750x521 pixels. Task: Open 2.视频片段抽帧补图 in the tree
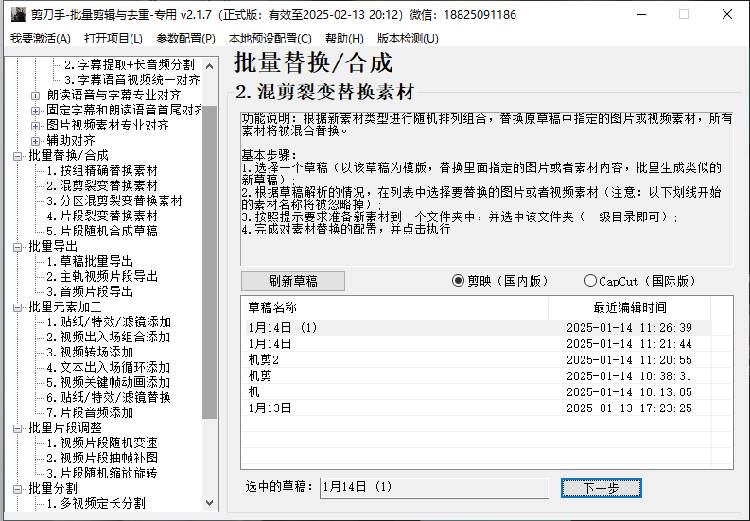pos(108,458)
